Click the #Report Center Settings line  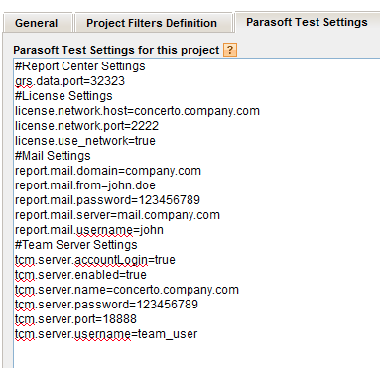pos(80,66)
